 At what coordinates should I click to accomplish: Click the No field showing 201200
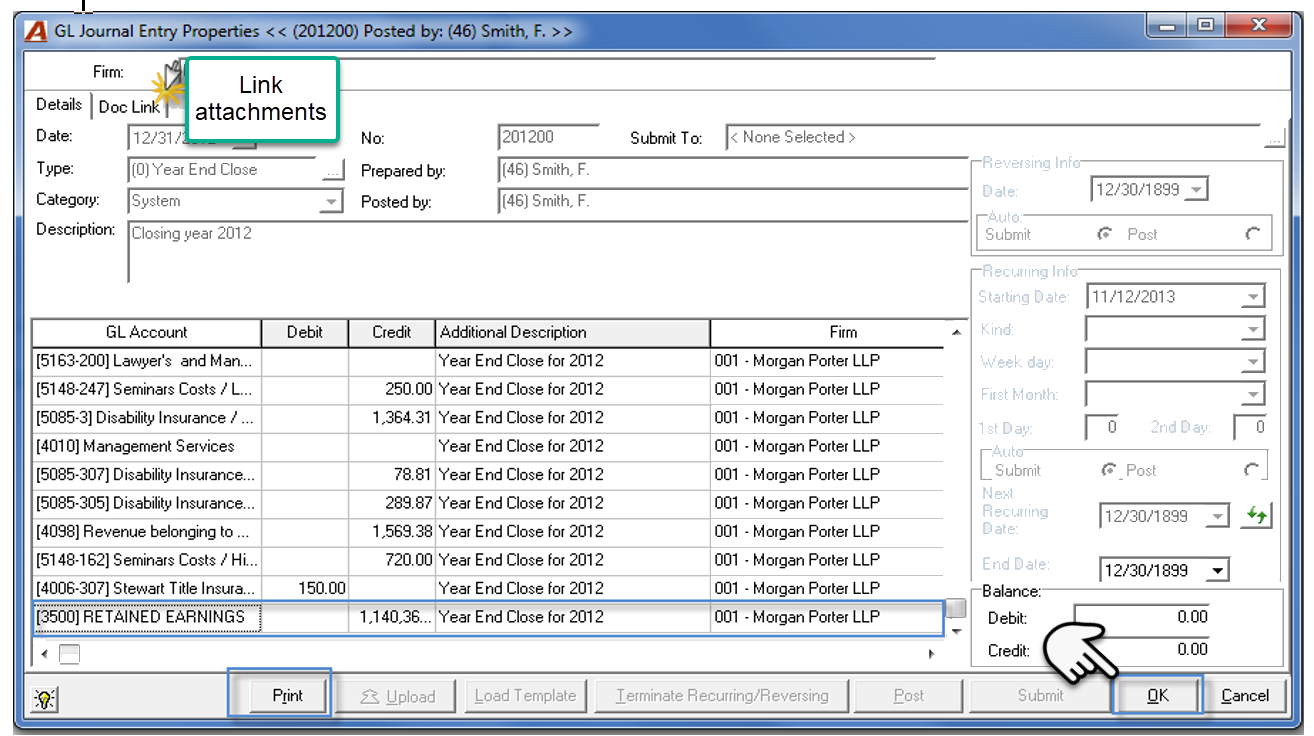(548, 138)
